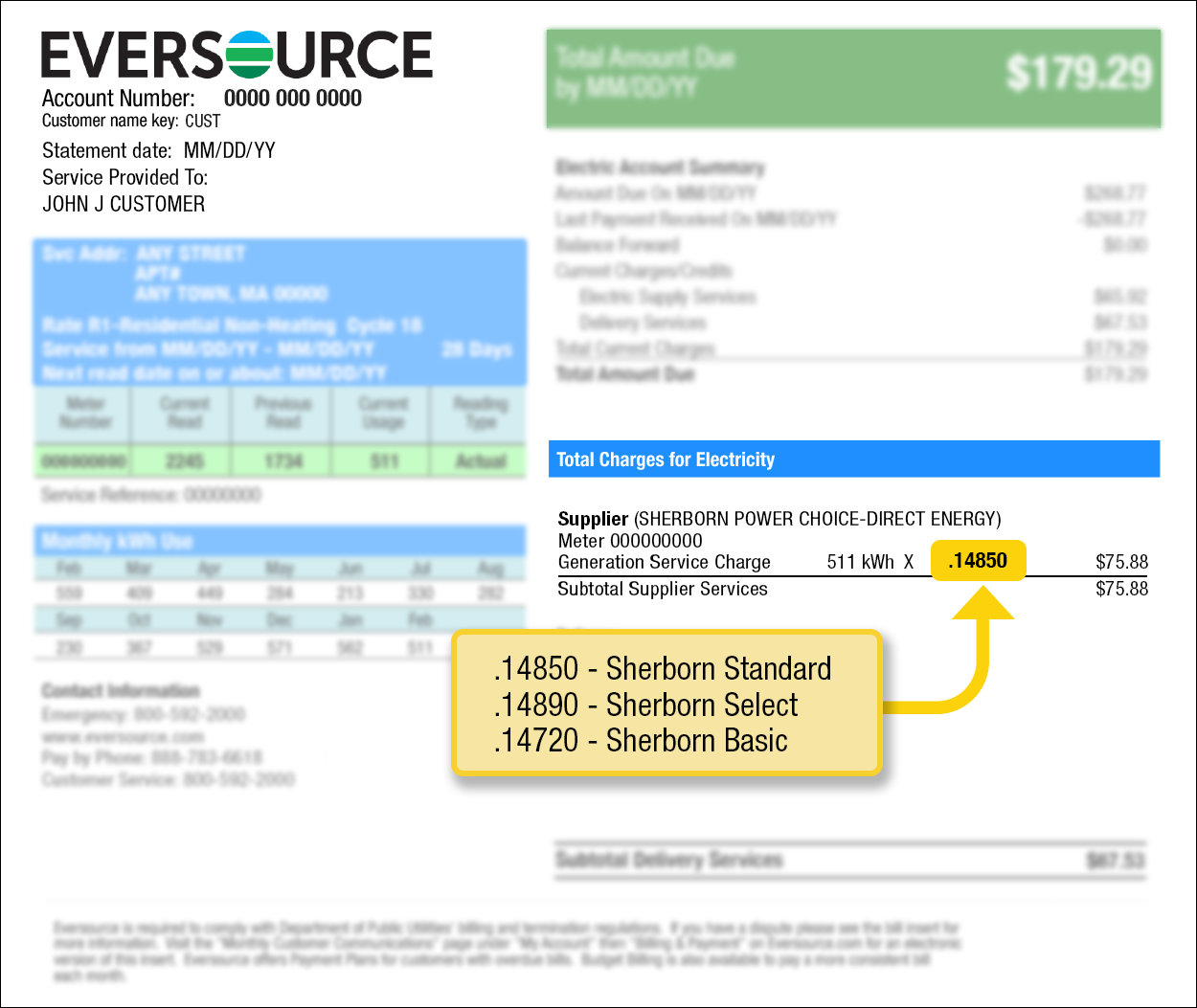Select the name JOHN J CUSTOMER
This screenshot has width=1197, height=1008.
click(x=124, y=204)
